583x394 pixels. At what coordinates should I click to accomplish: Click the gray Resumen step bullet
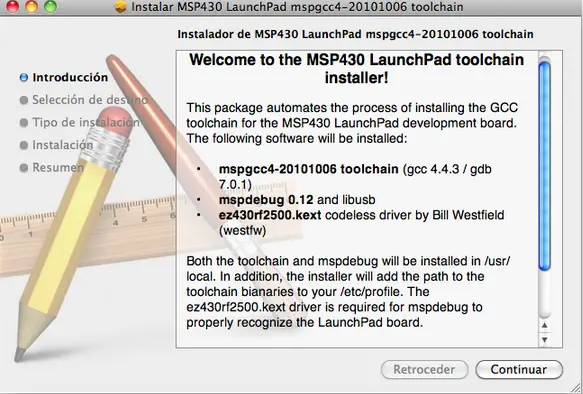point(23,168)
